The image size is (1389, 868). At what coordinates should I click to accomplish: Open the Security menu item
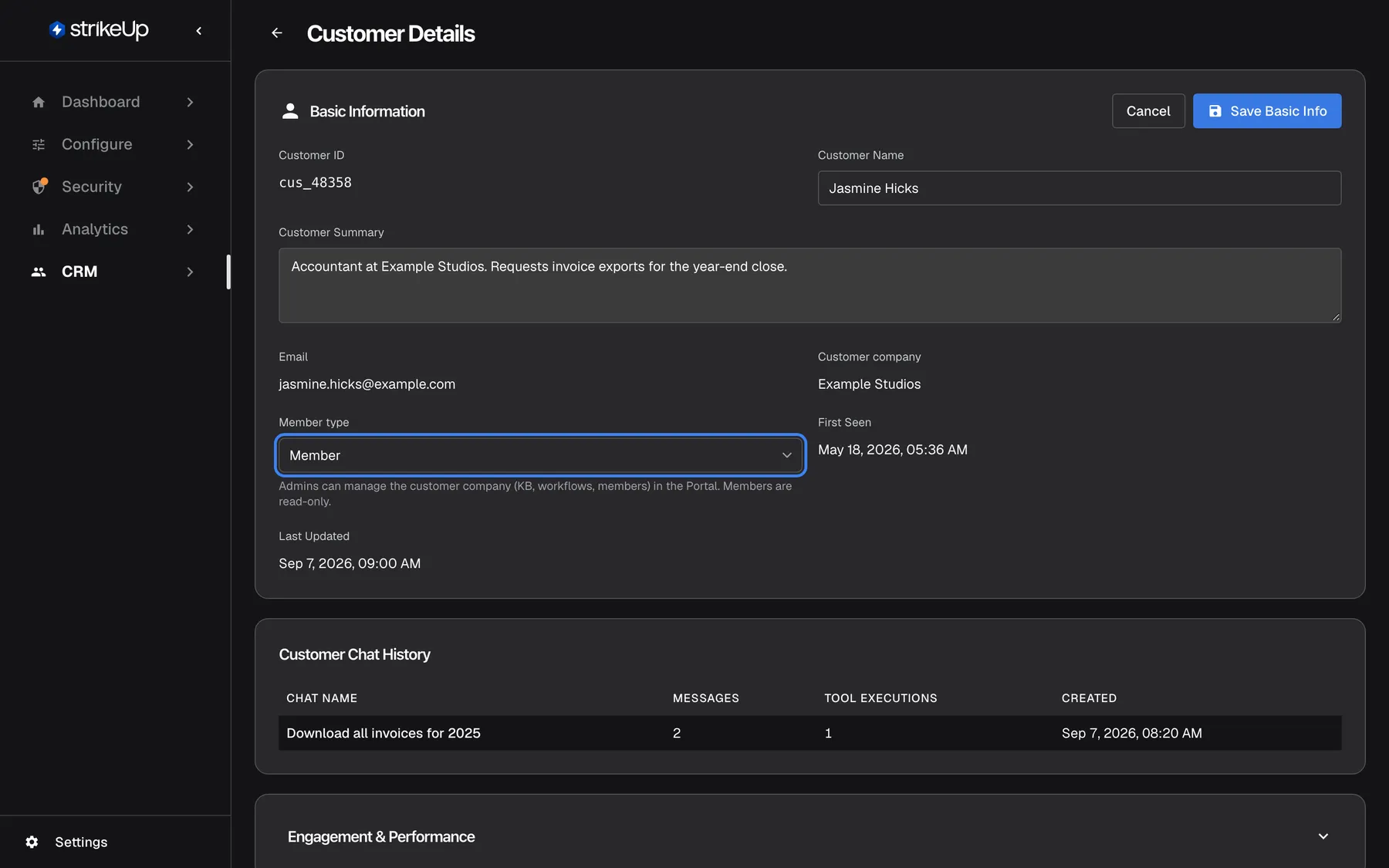[x=113, y=187]
